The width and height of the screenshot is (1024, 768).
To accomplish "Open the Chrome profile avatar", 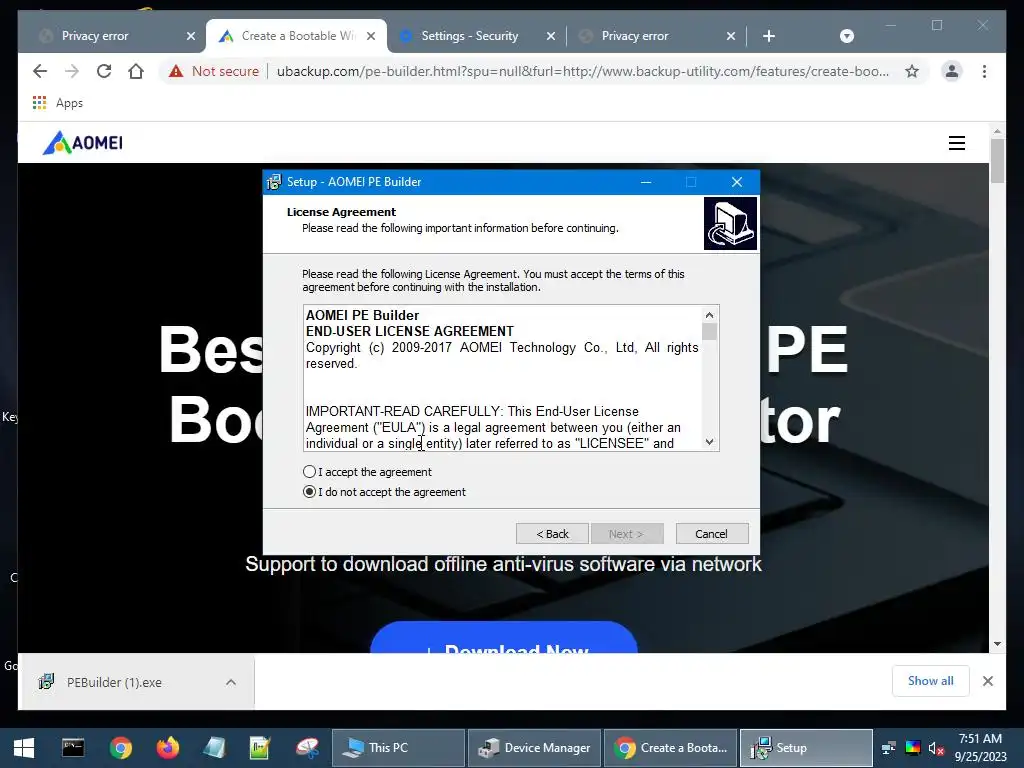I will click(952, 71).
